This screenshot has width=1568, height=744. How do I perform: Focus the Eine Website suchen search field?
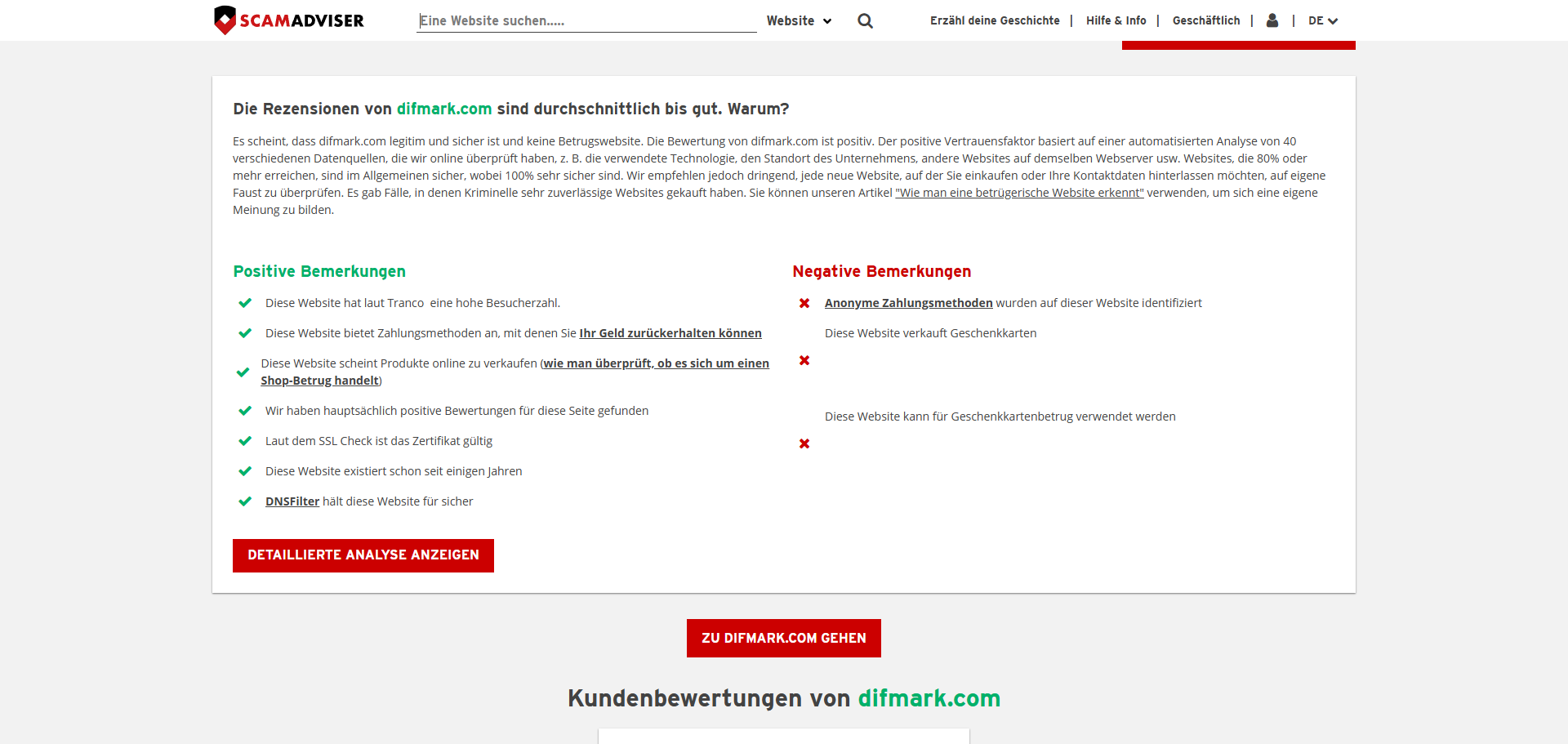(x=586, y=21)
